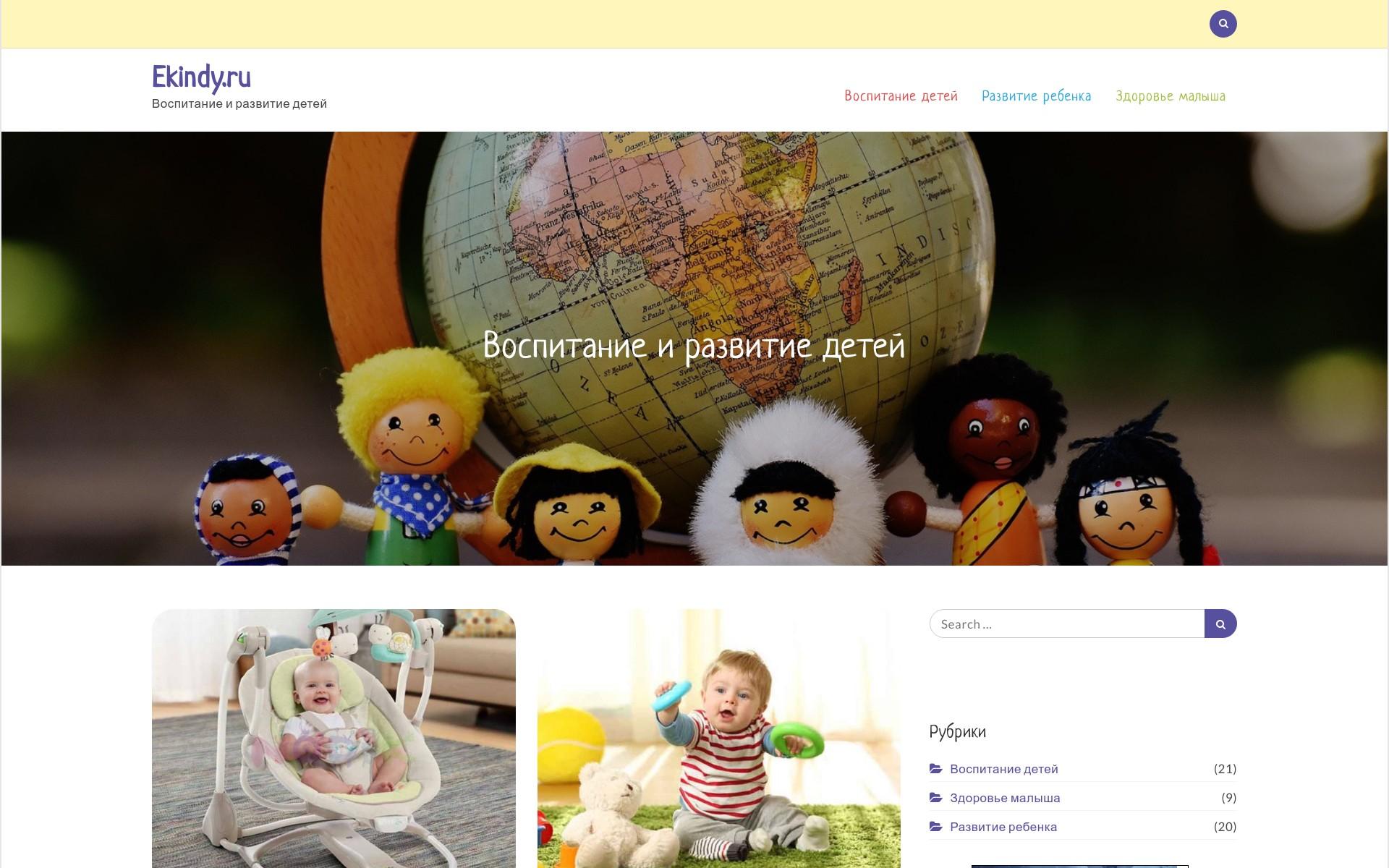Open the Ekindy.ru site logo
The image size is (1389, 868).
click(x=201, y=77)
